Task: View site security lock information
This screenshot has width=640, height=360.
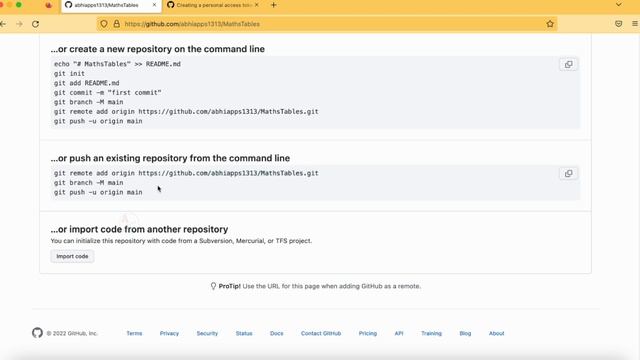Action: (117, 24)
